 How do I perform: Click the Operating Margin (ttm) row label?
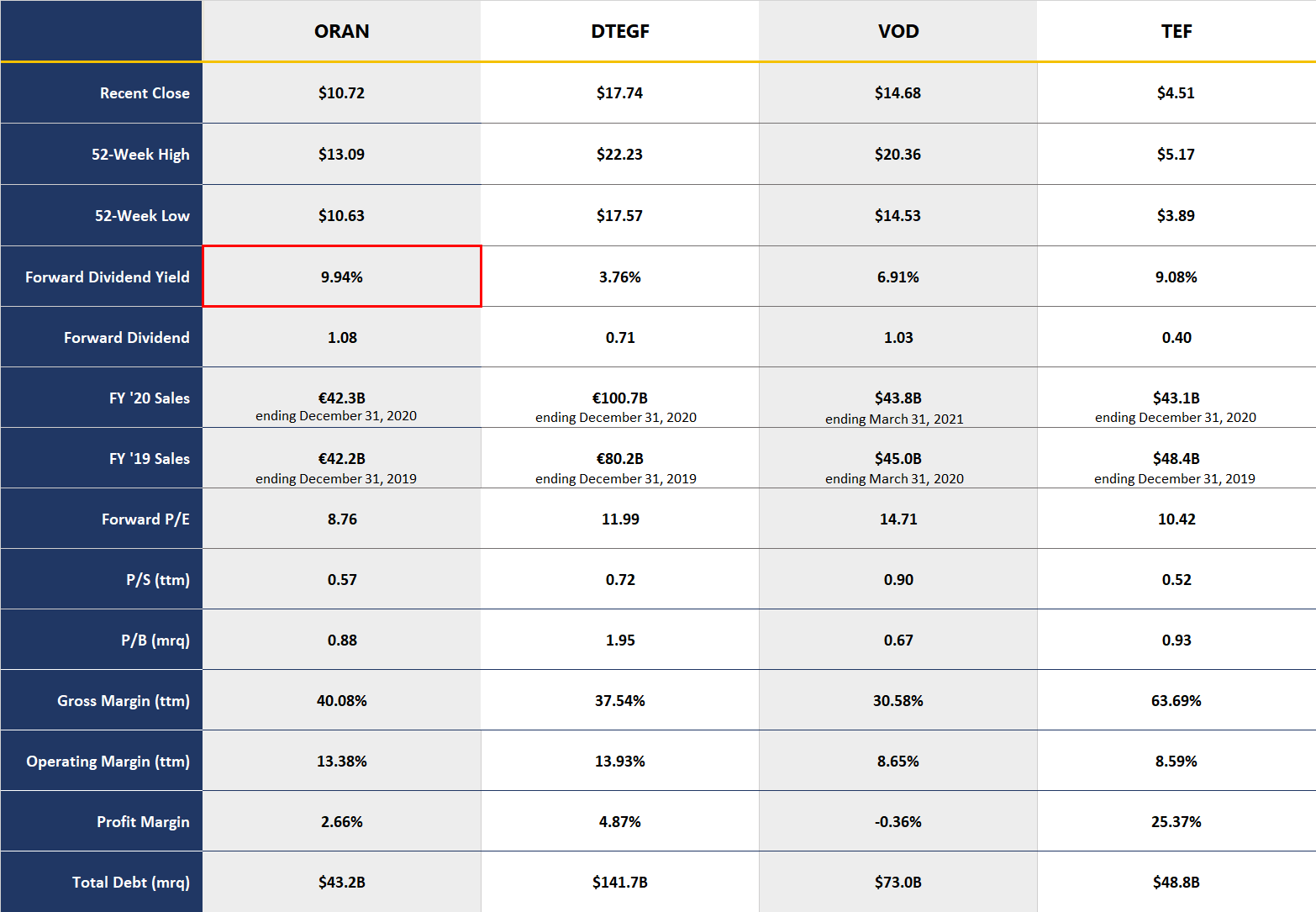click(108, 762)
